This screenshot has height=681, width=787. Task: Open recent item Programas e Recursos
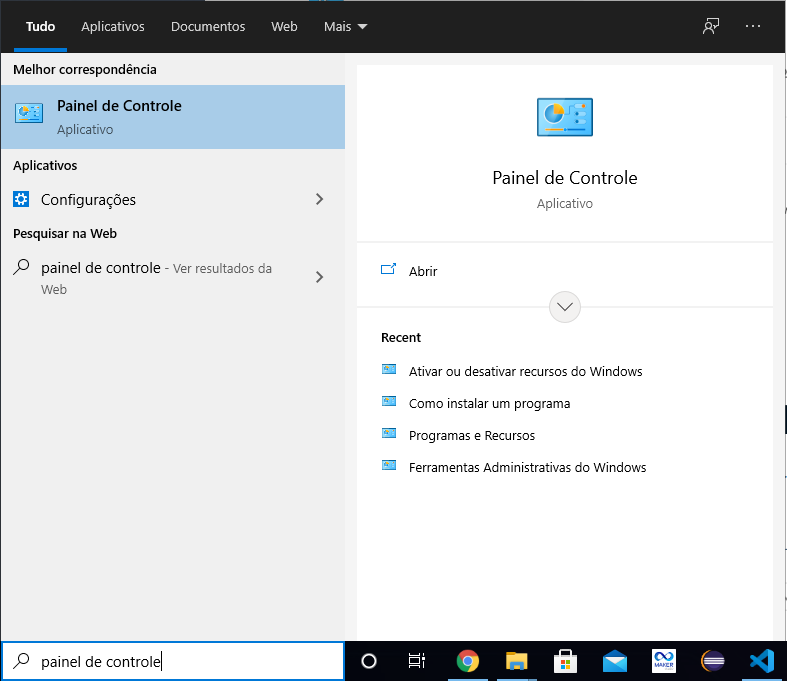(471, 435)
